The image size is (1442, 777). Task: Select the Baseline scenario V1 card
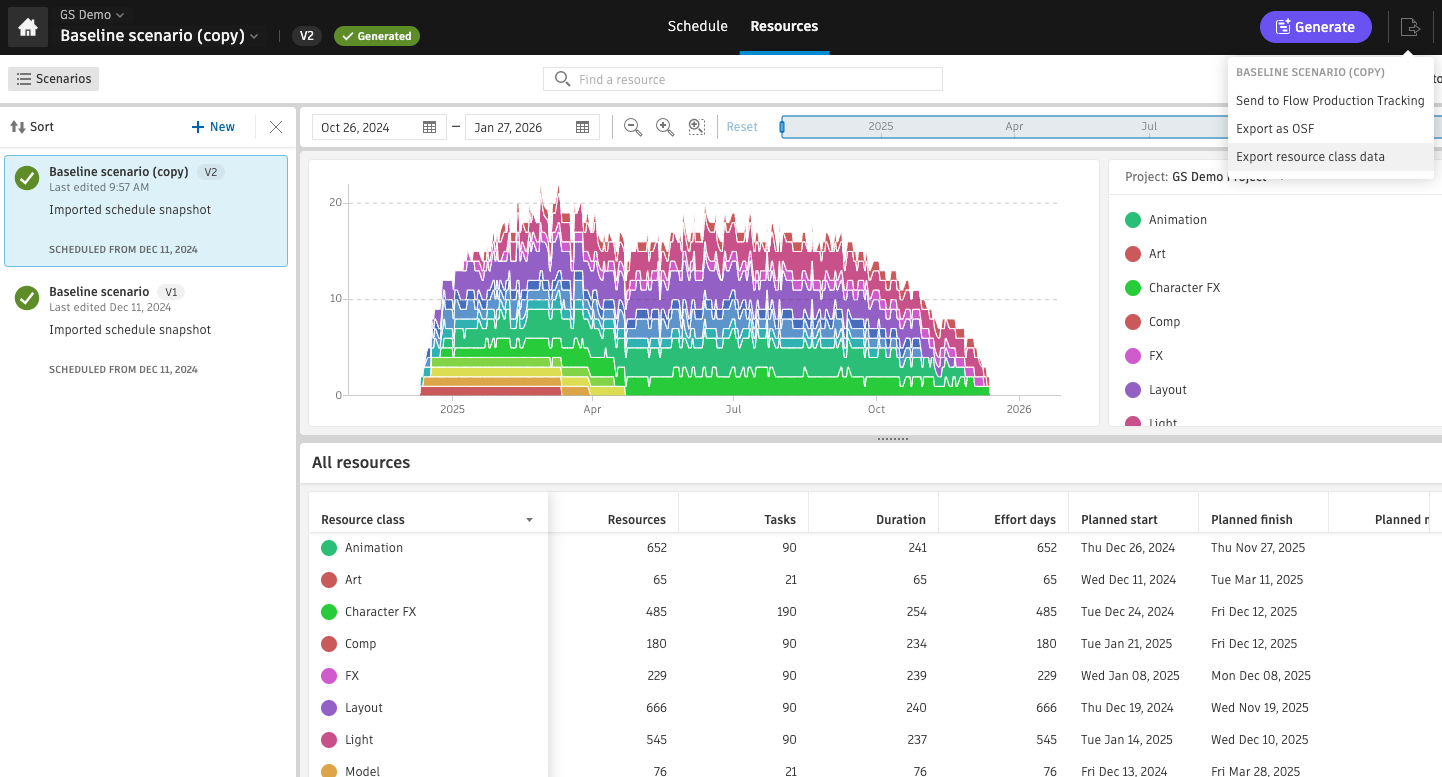(146, 331)
